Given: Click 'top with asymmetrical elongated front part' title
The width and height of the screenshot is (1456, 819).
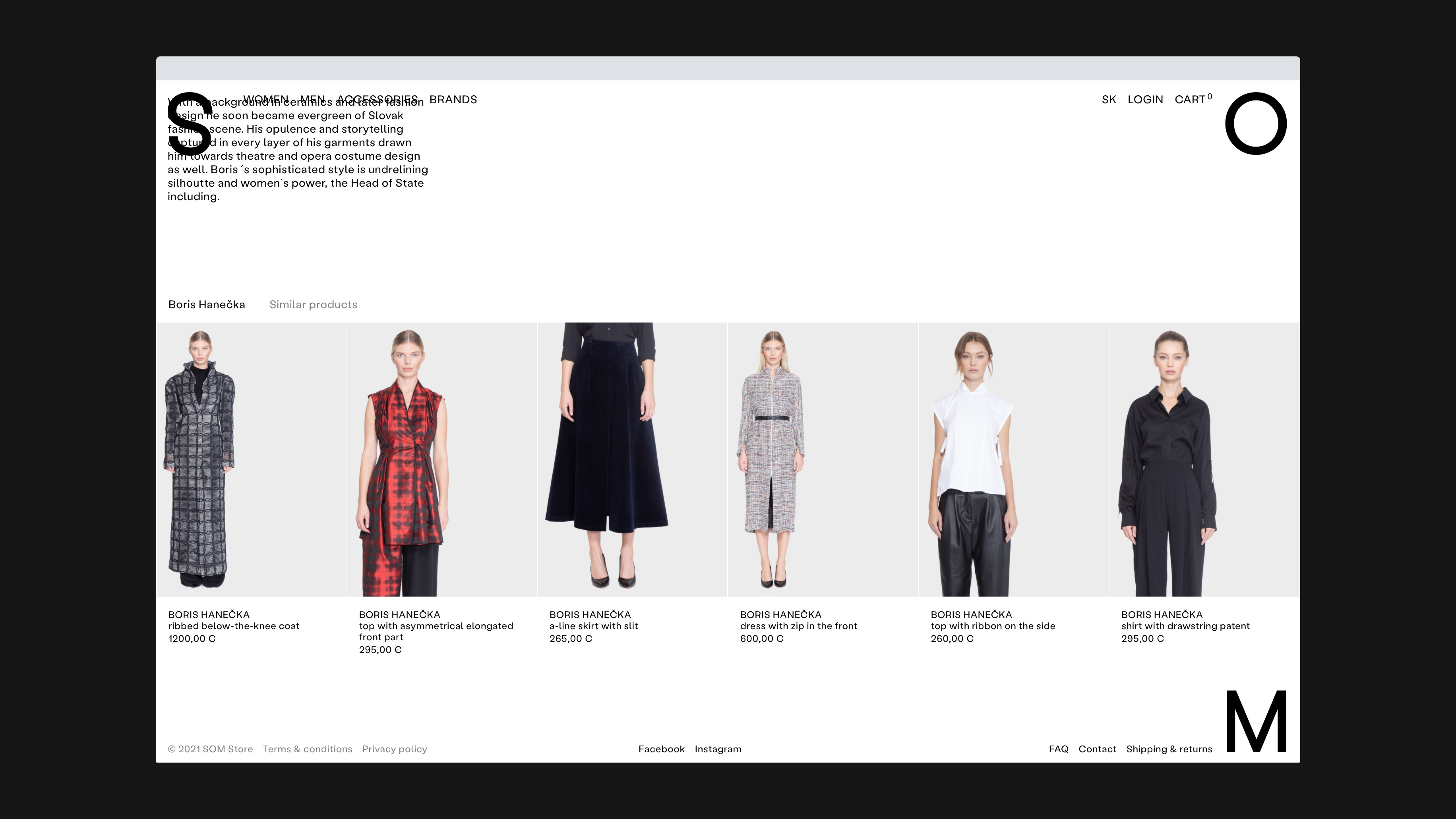Looking at the screenshot, I should click(x=436, y=632).
